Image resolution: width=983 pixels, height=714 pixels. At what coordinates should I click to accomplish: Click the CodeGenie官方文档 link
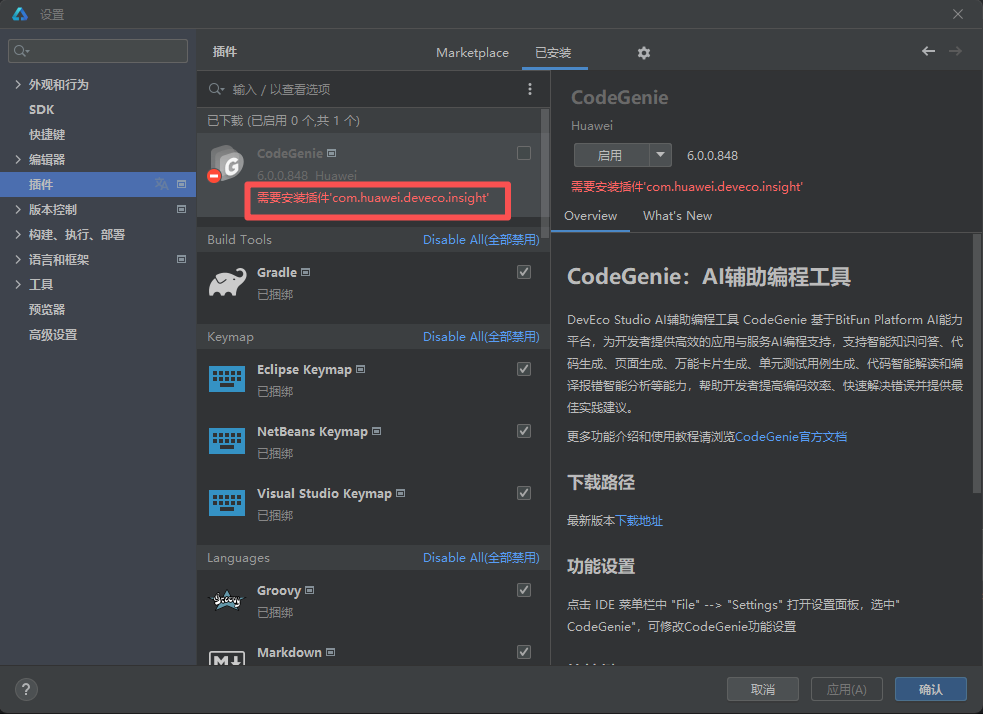[x=791, y=437]
